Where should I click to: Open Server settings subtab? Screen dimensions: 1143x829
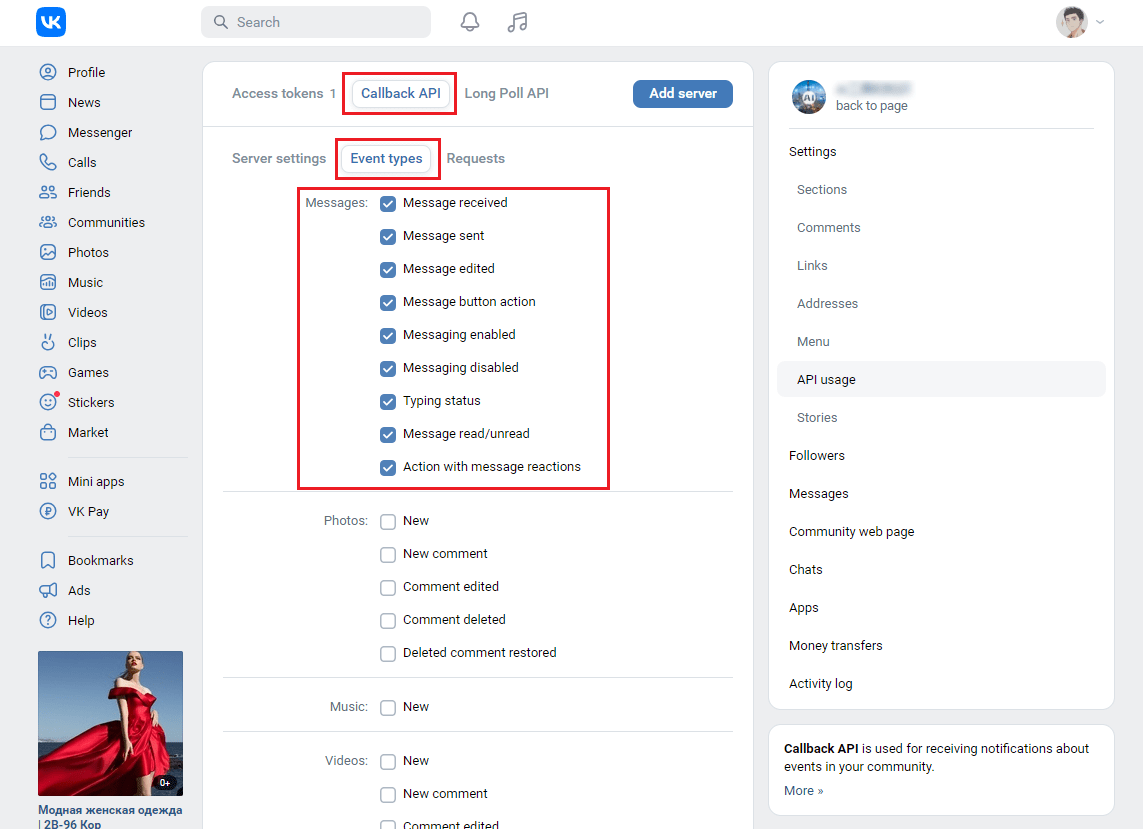coord(279,158)
